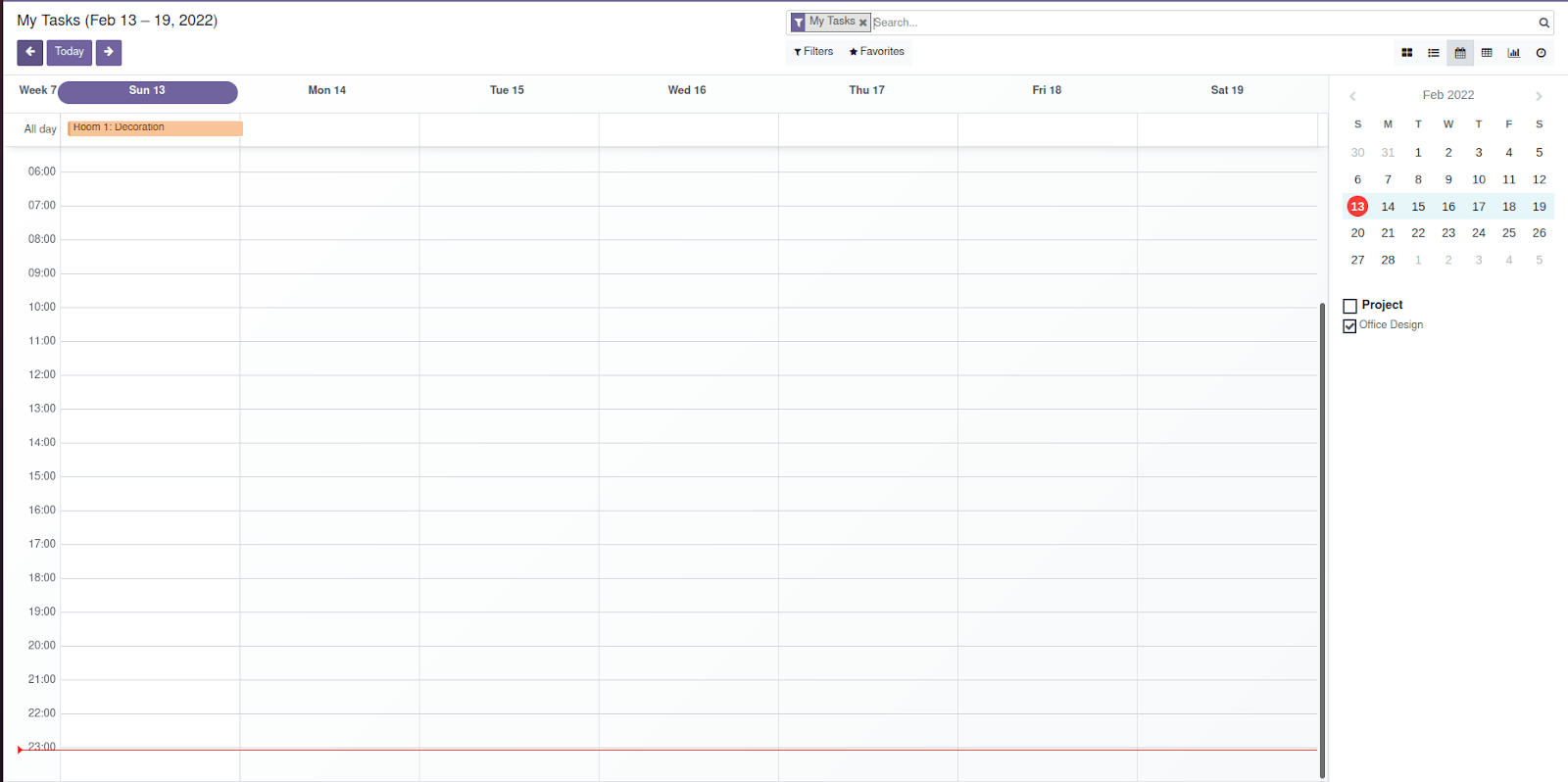Select the Sat 19 day header
This screenshot has width=1568, height=782.
point(1227,90)
